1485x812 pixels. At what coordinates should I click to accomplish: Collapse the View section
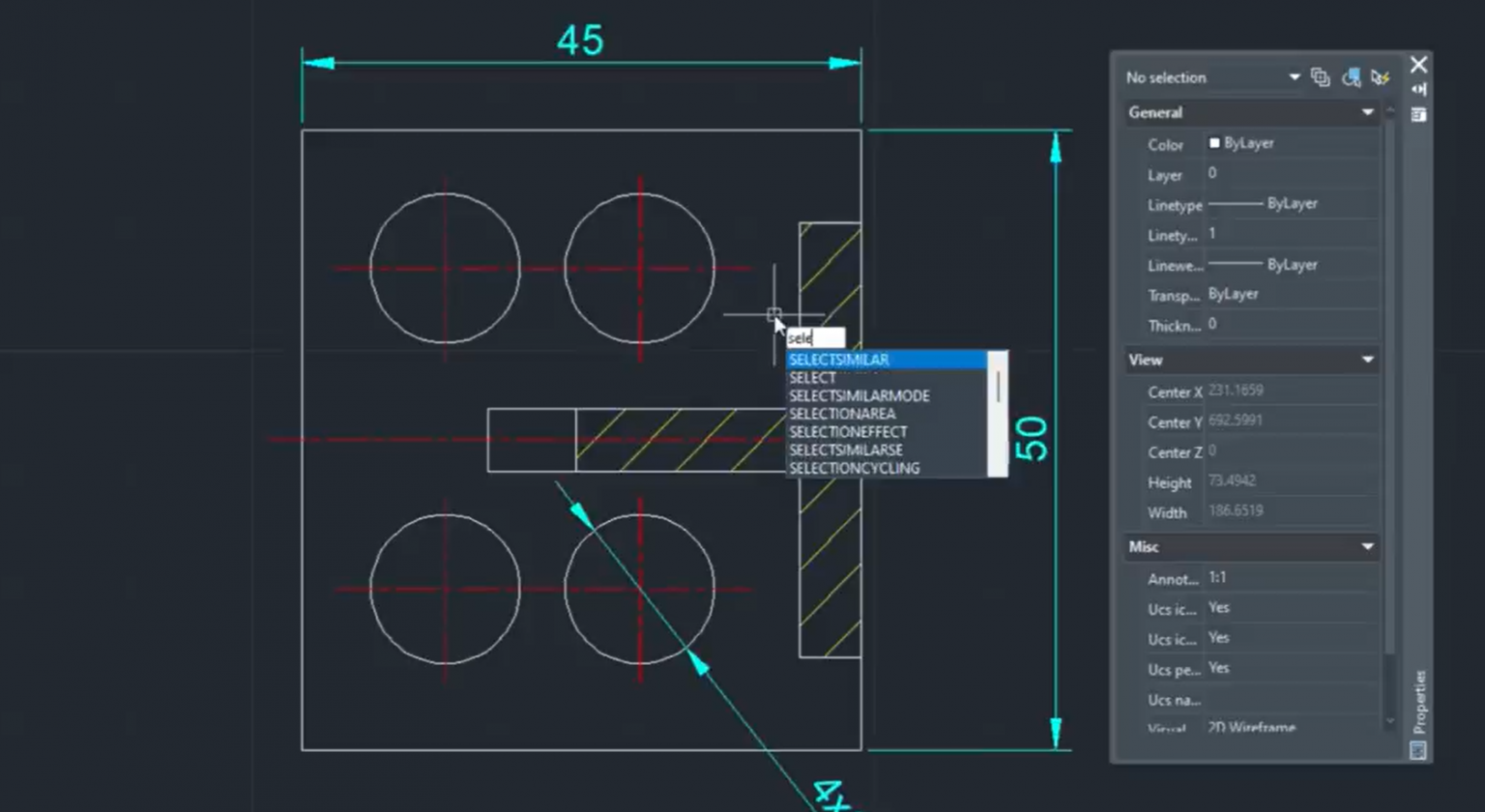pyautogui.click(x=1367, y=360)
